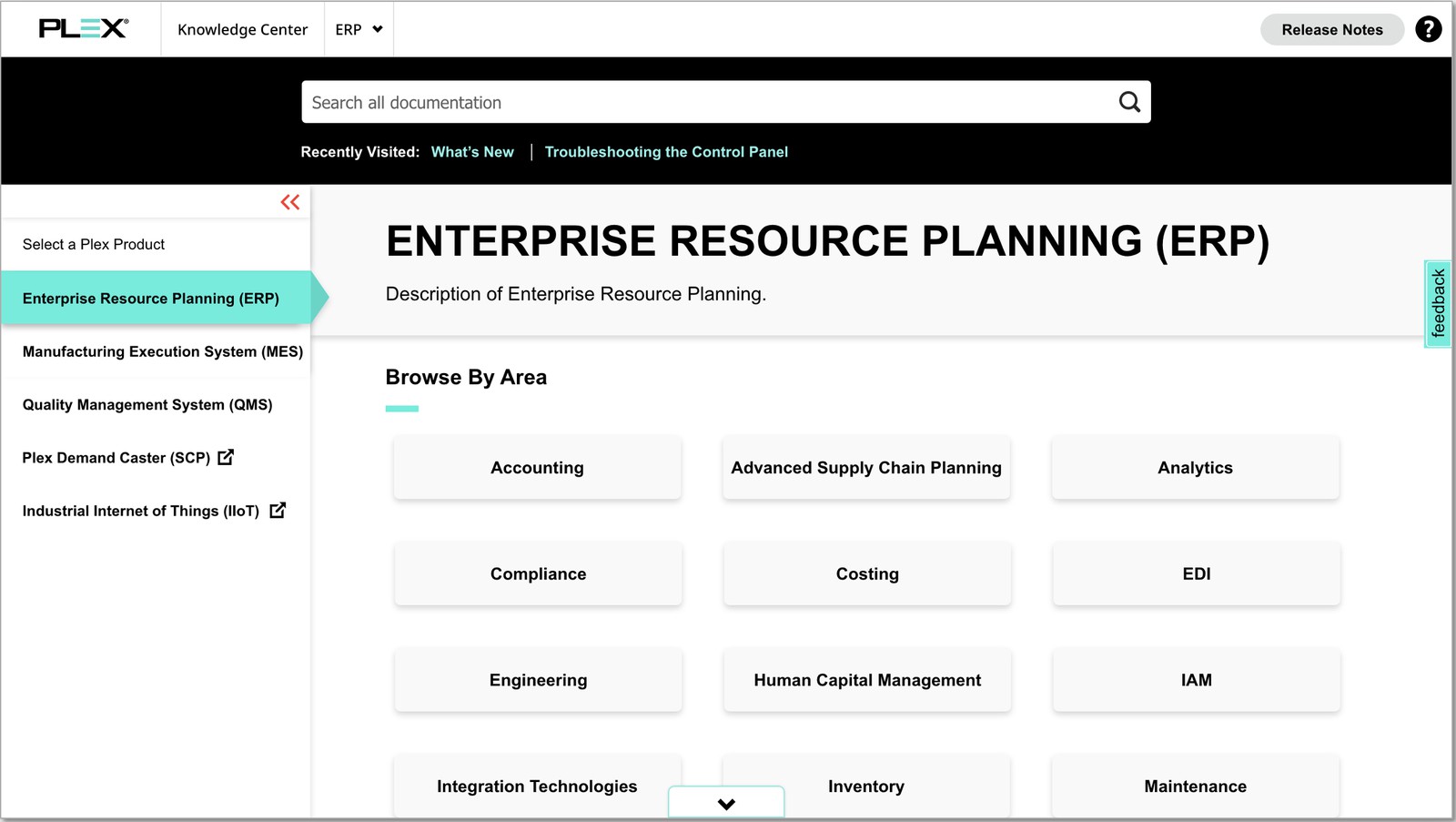Open the ERP product dropdown in the header
1456x822 pixels.
click(359, 28)
